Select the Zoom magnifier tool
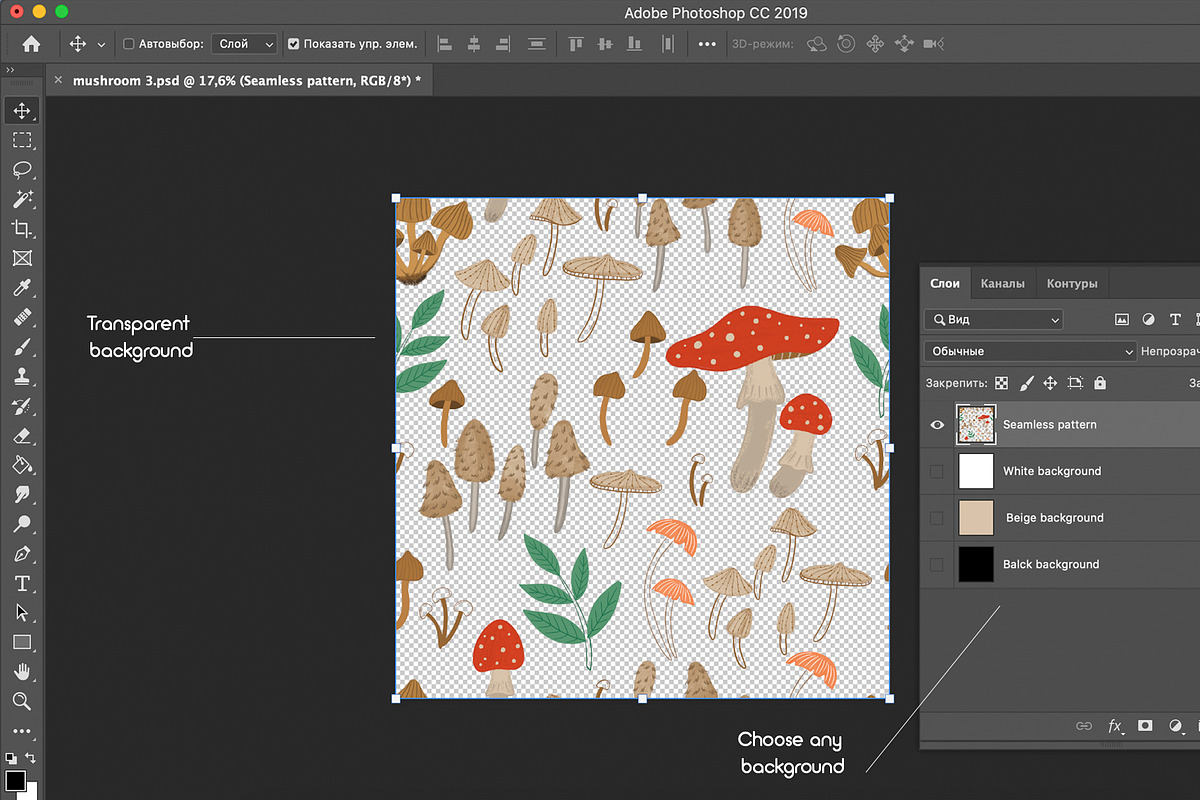The height and width of the screenshot is (800, 1200). 22,701
